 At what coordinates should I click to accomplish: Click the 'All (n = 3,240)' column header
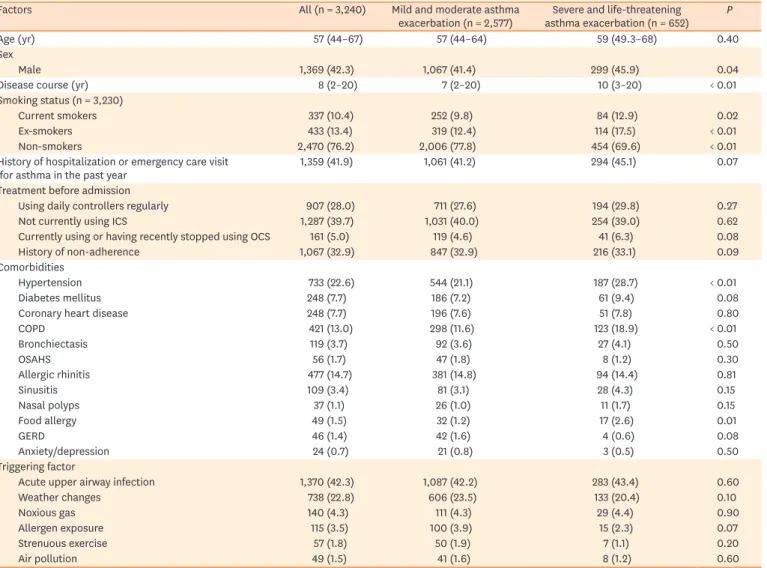point(332,10)
